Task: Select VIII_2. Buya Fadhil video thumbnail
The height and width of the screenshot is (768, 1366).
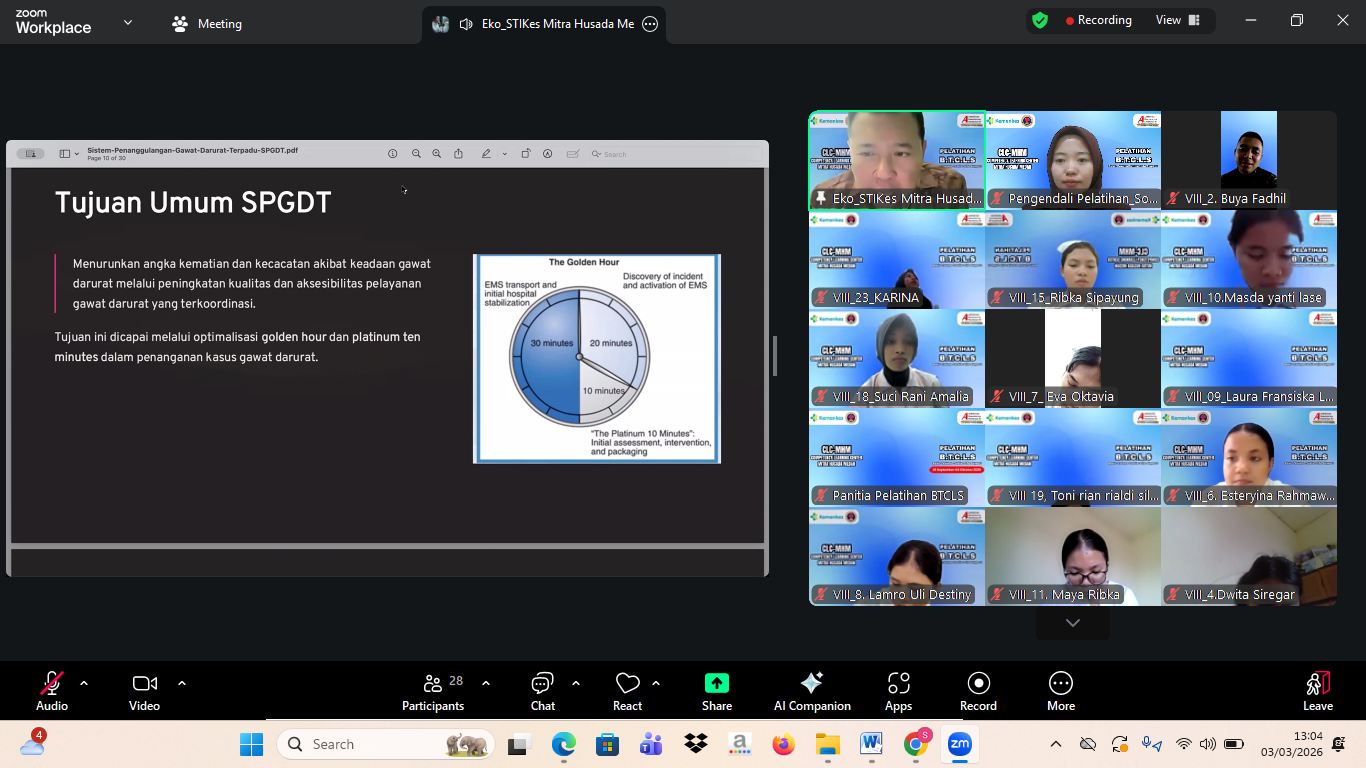Action: click(1248, 159)
